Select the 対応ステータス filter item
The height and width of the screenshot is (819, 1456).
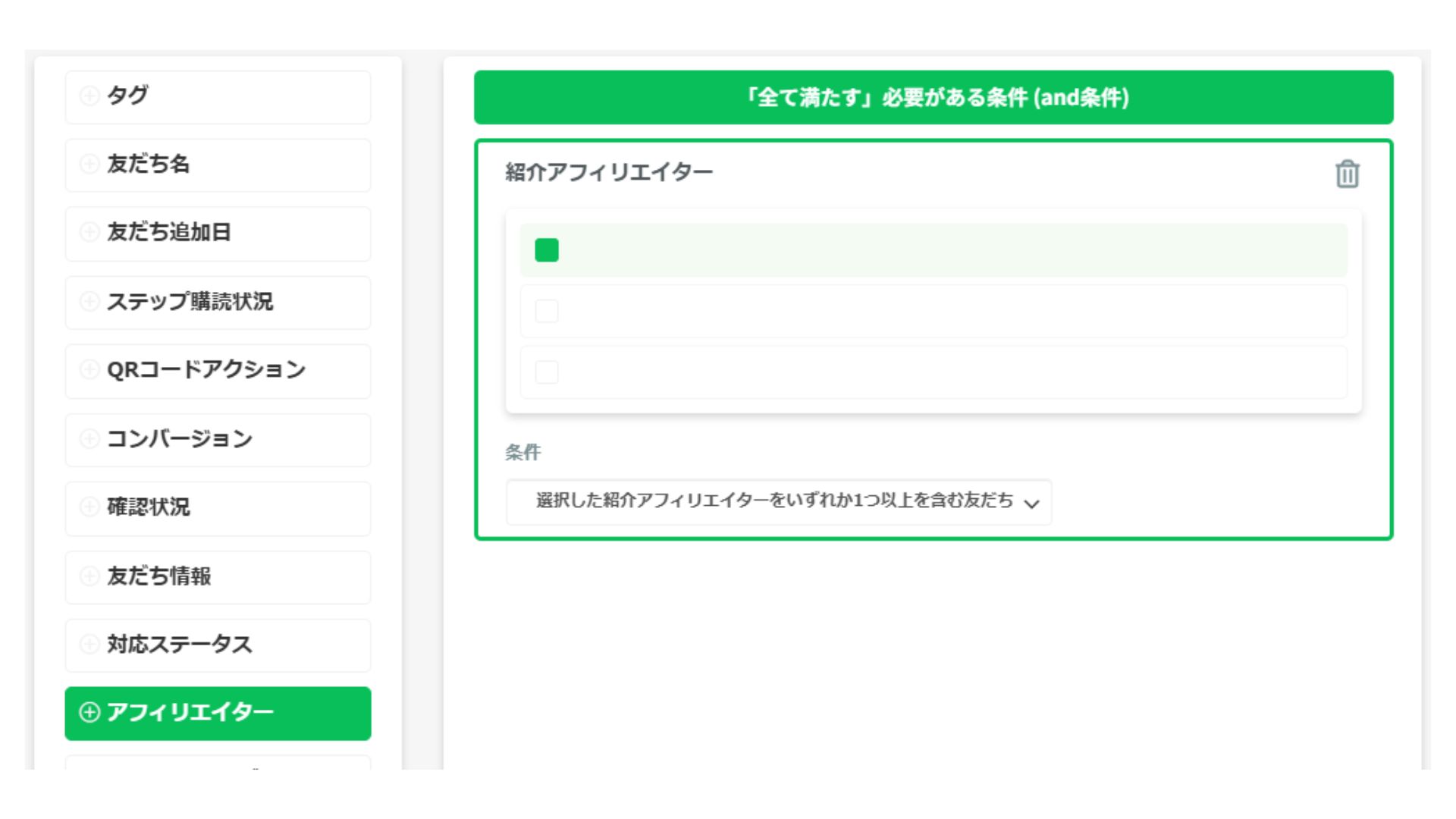tap(218, 645)
